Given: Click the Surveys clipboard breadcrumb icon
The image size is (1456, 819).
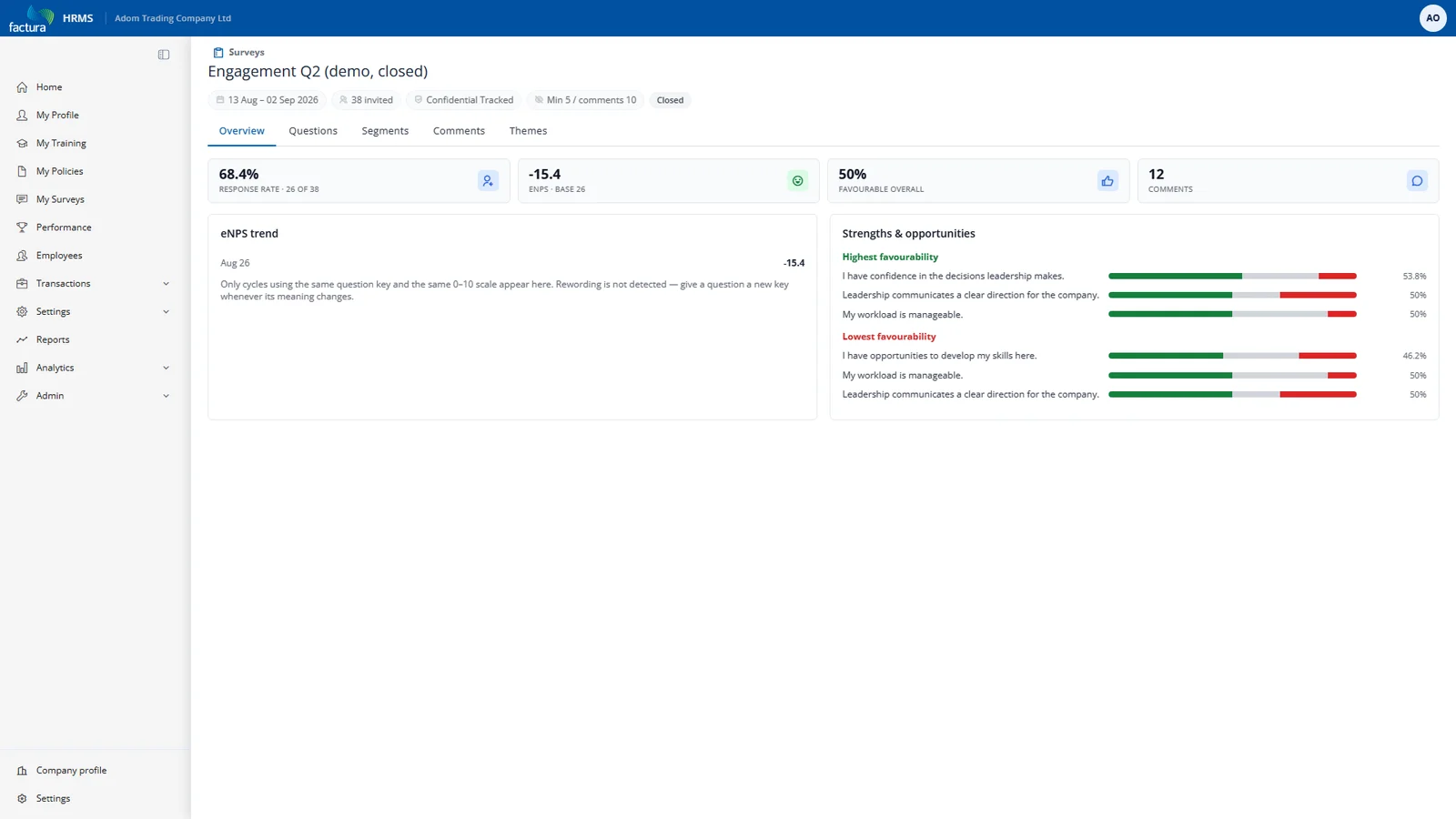Looking at the screenshot, I should [218, 53].
